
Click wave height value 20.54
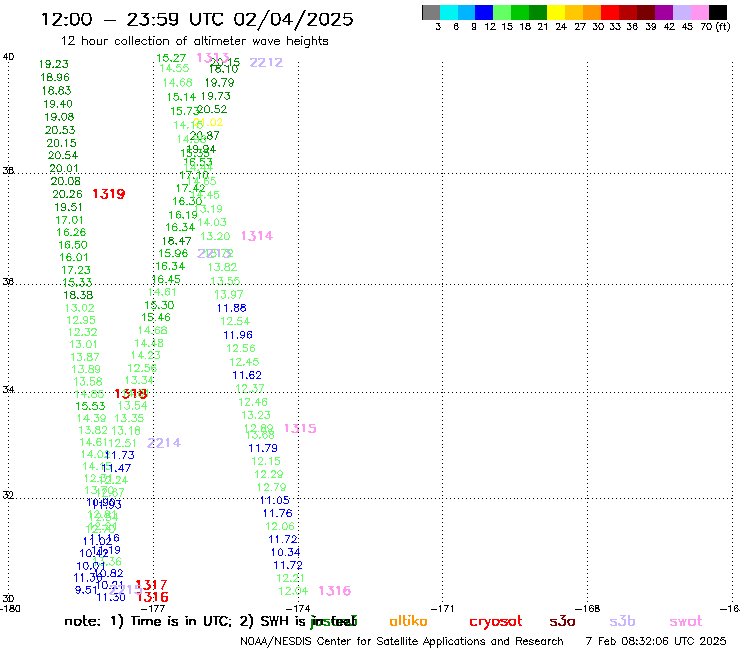coord(63,155)
